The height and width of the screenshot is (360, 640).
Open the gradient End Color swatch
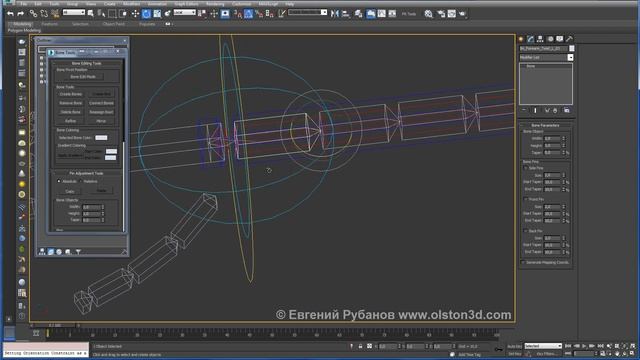point(111,158)
